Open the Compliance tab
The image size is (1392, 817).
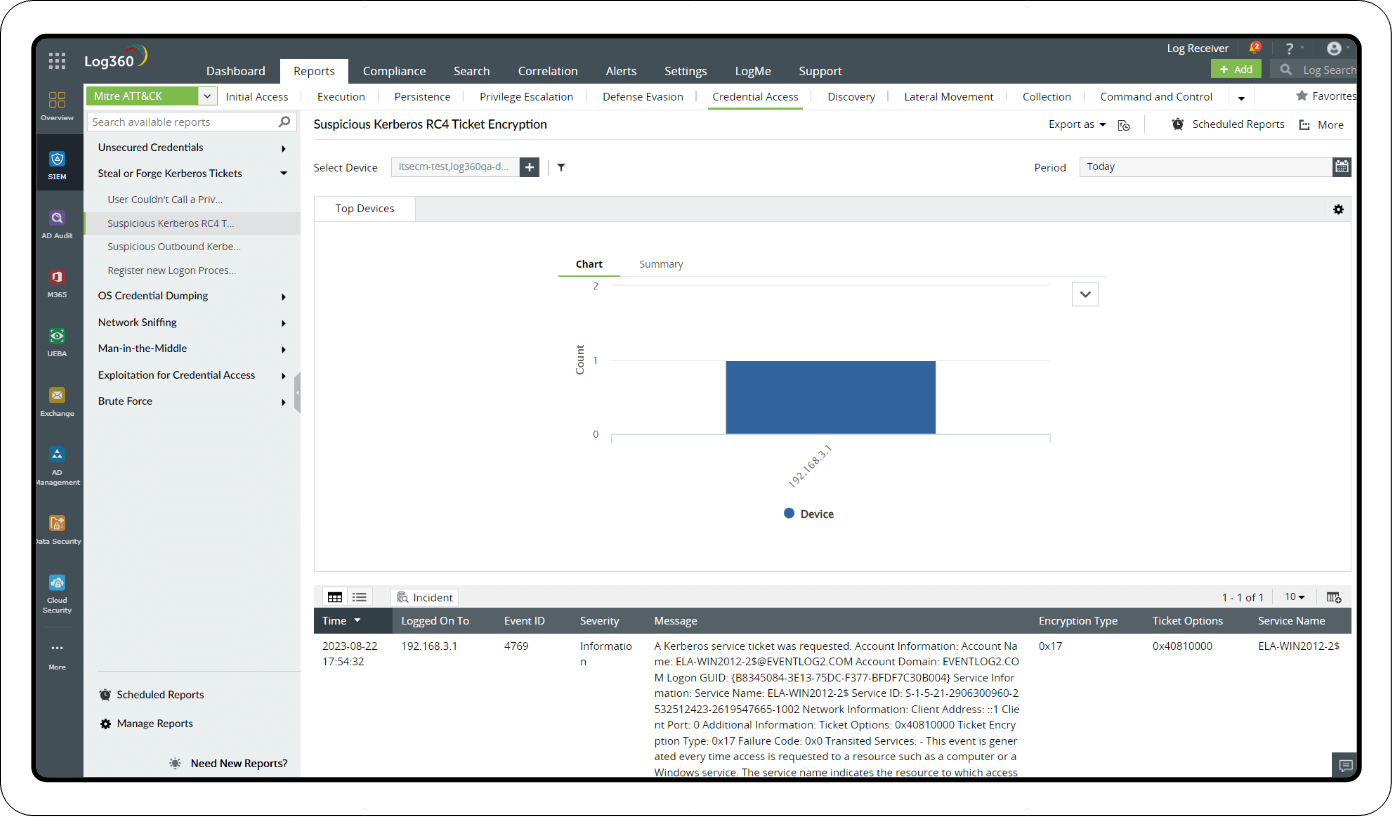[x=394, y=71]
